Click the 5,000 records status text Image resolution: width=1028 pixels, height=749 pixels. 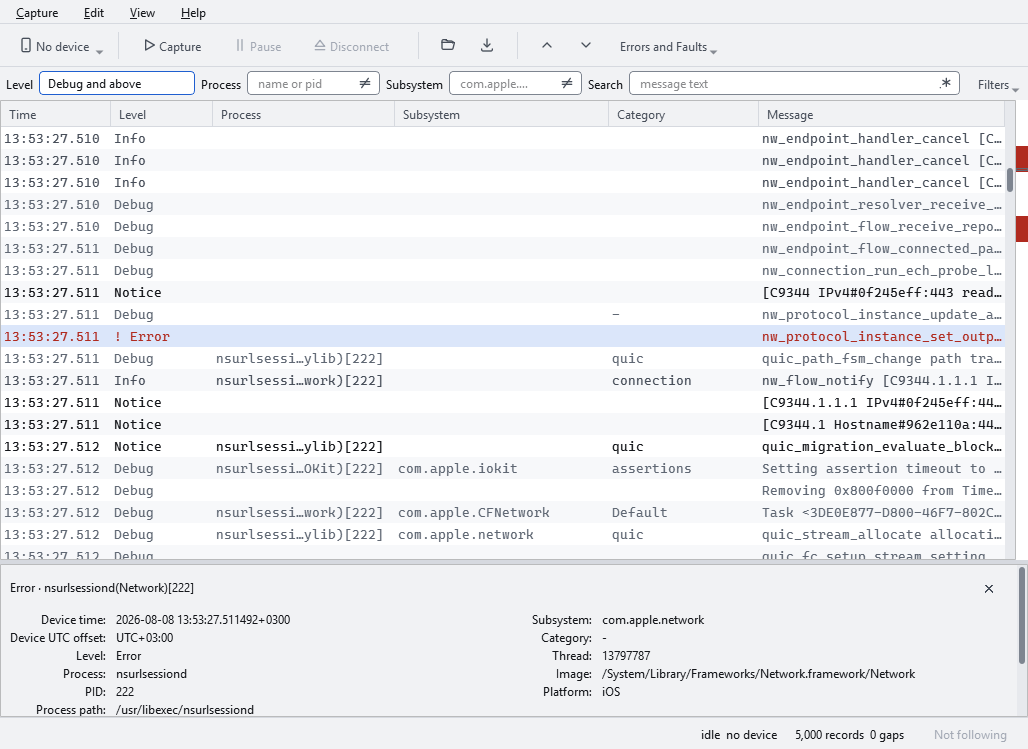pos(829,735)
